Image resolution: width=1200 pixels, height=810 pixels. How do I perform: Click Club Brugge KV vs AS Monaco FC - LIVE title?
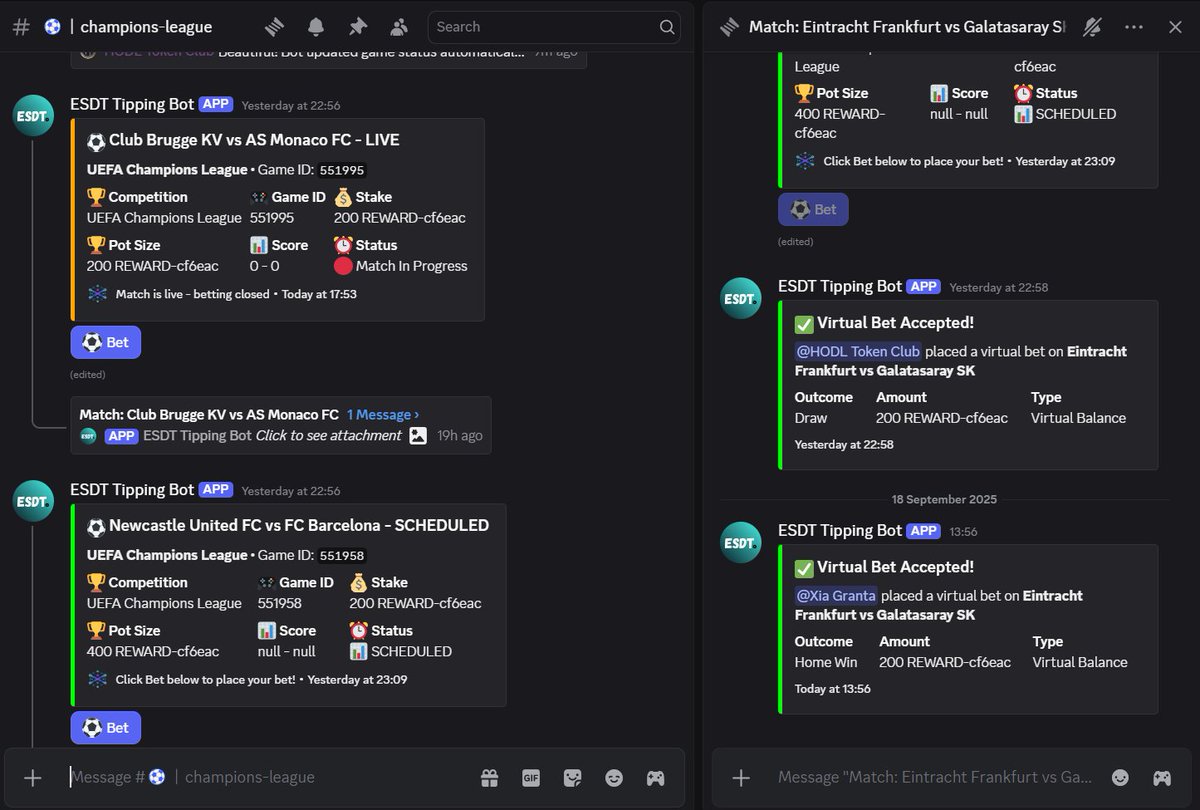click(x=254, y=140)
